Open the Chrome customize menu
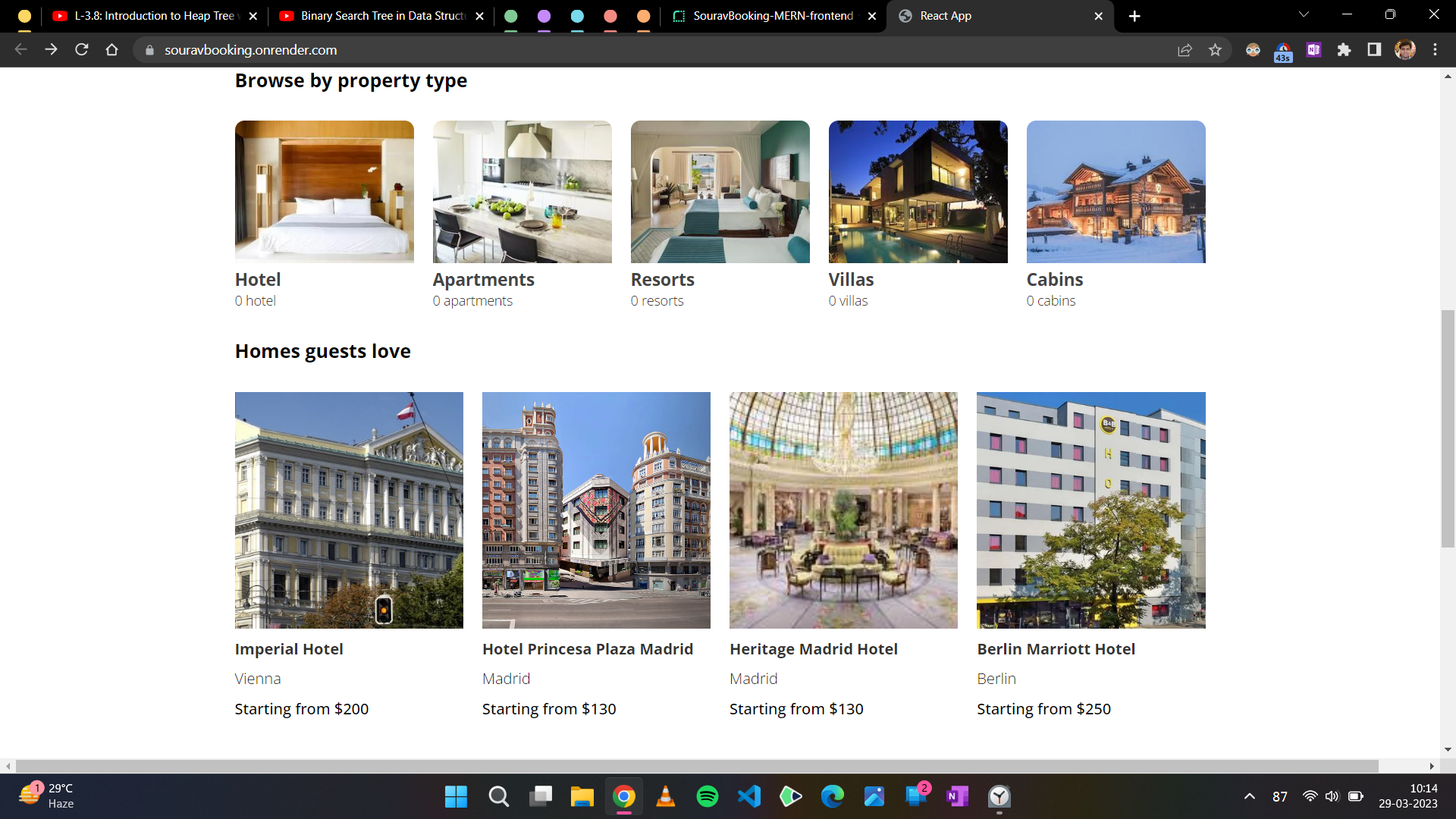 (1436, 50)
